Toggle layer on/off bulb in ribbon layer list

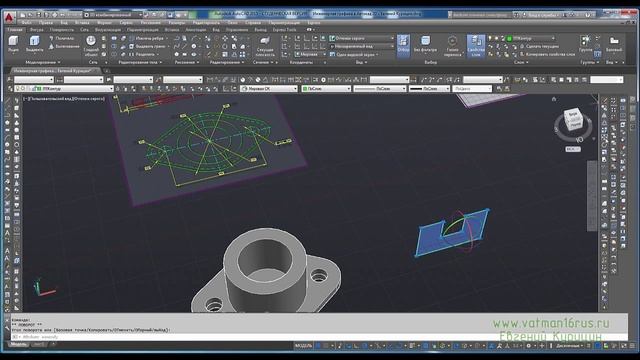pos(490,38)
